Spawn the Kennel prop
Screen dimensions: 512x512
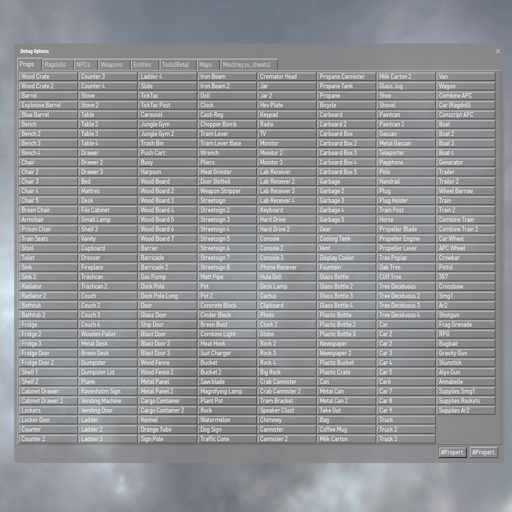[167, 420]
